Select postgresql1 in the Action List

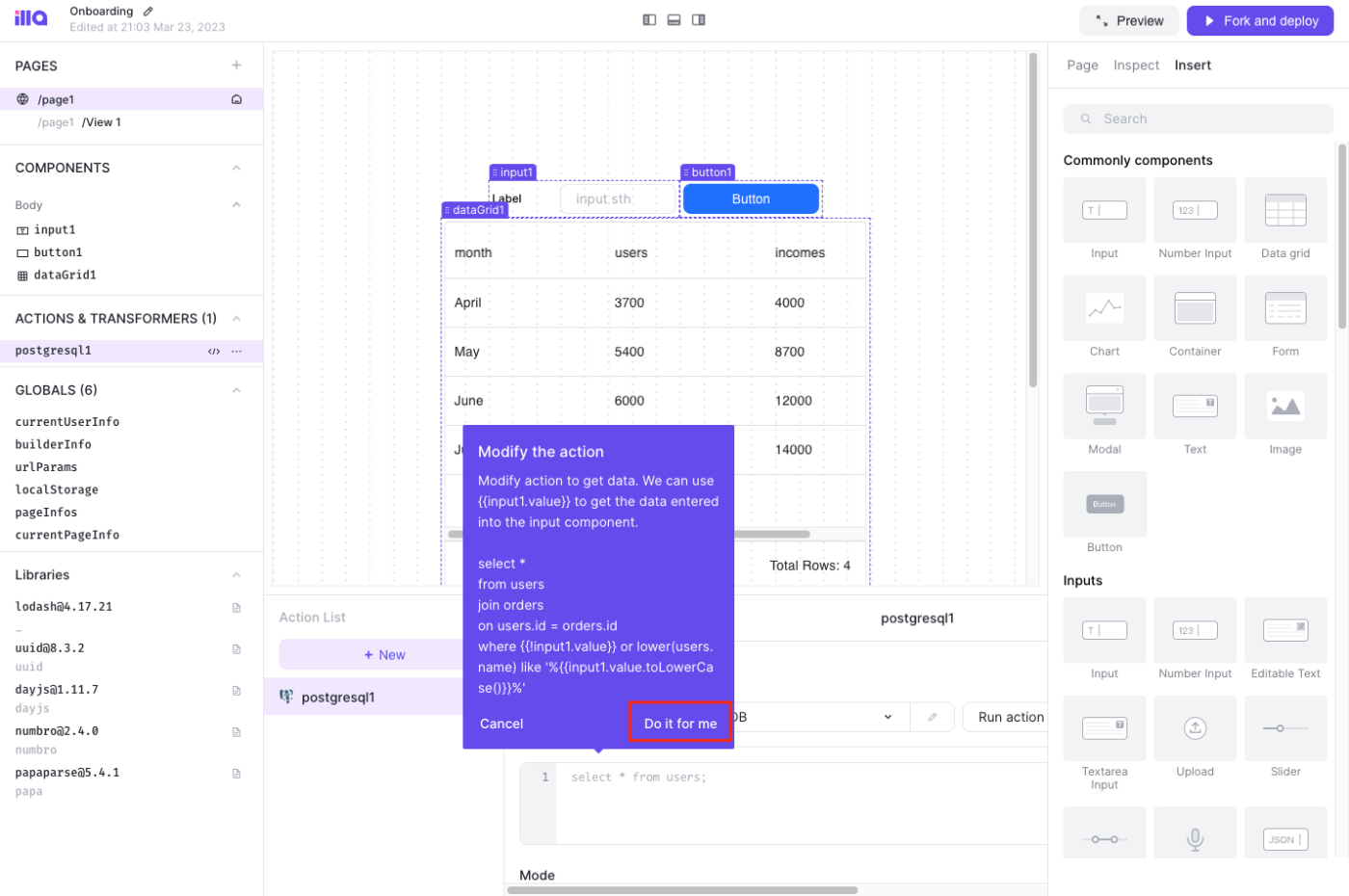(x=364, y=697)
